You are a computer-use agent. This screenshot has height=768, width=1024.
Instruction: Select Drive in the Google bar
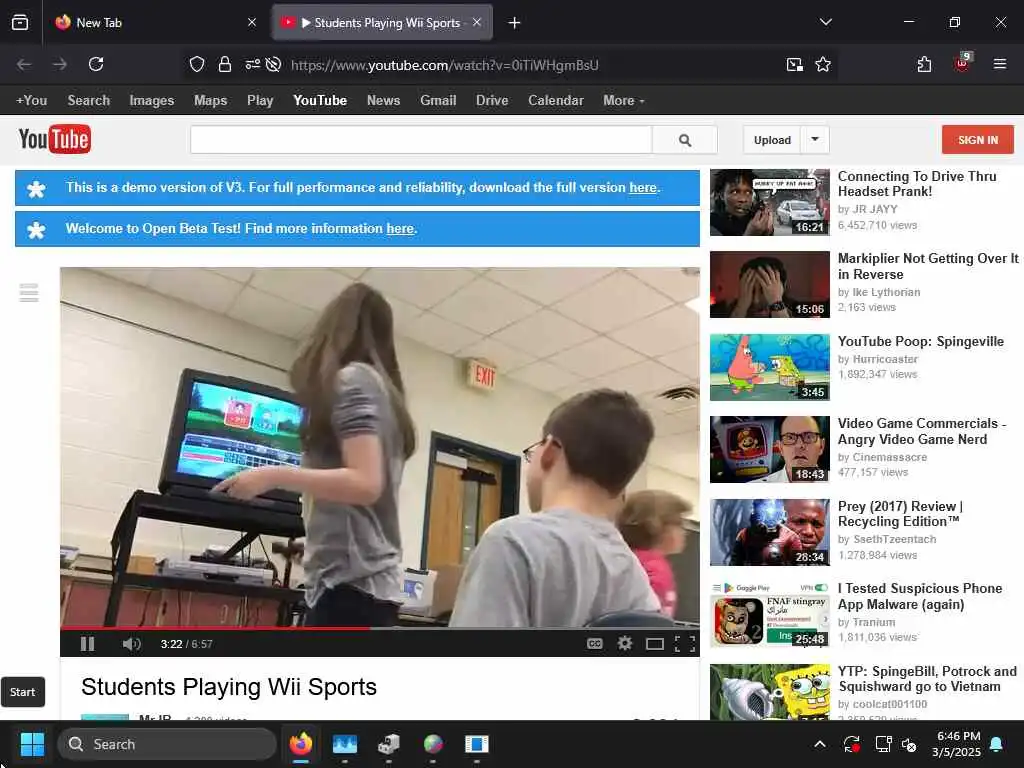492,101
